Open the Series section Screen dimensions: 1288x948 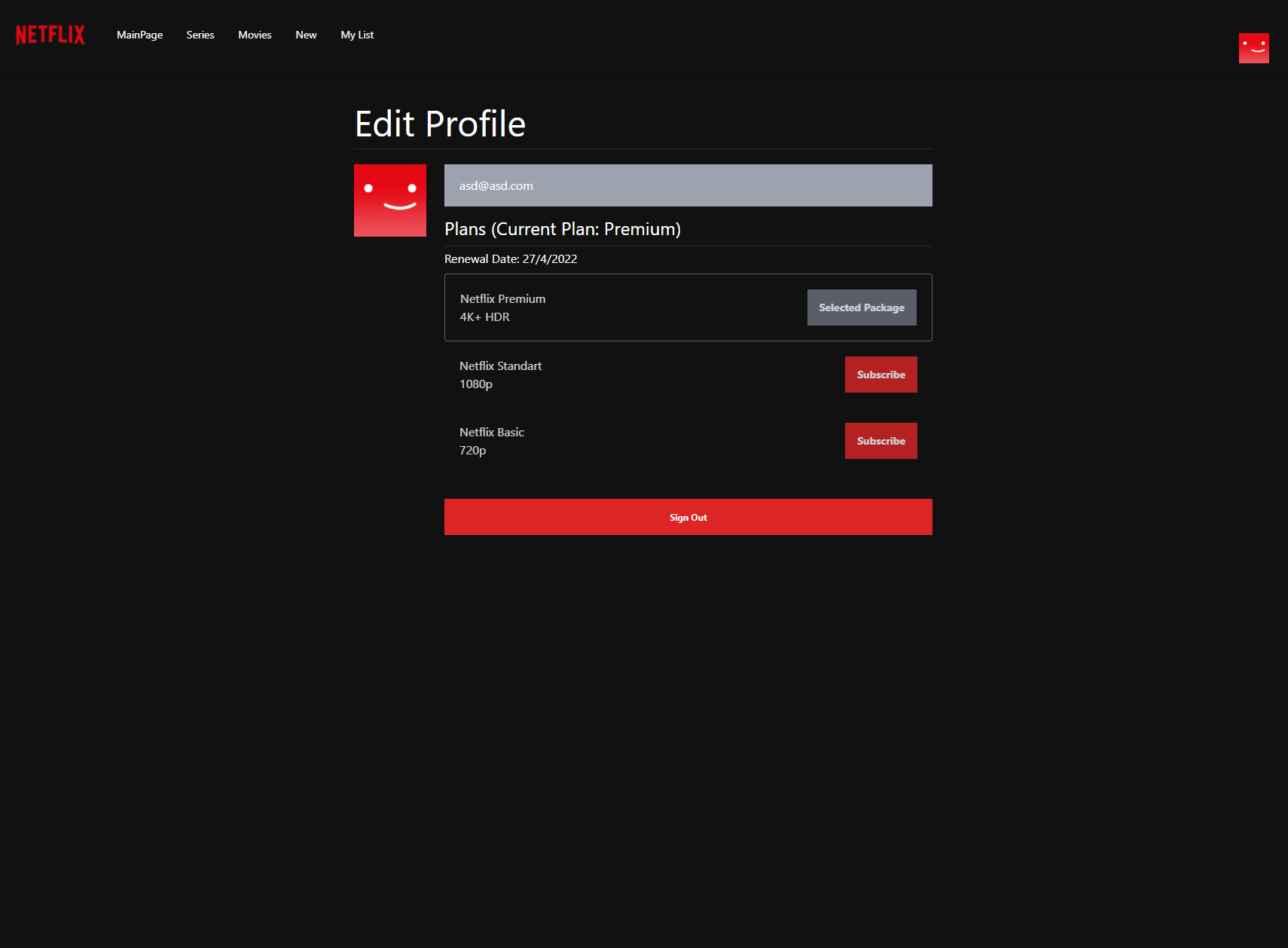(x=200, y=35)
